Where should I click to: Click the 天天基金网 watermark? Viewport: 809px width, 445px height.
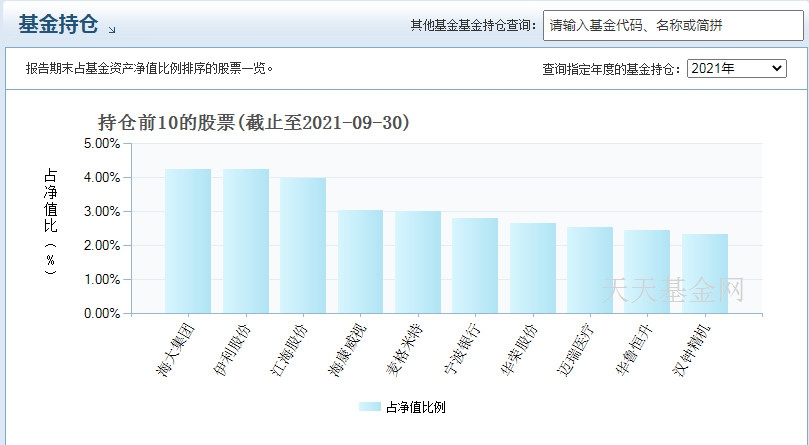tap(673, 289)
